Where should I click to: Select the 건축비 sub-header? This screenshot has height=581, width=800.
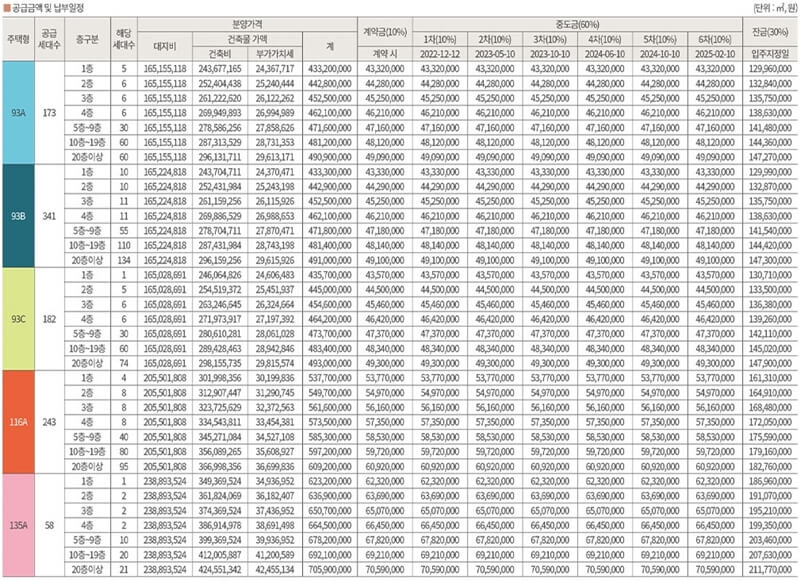pos(220,54)
